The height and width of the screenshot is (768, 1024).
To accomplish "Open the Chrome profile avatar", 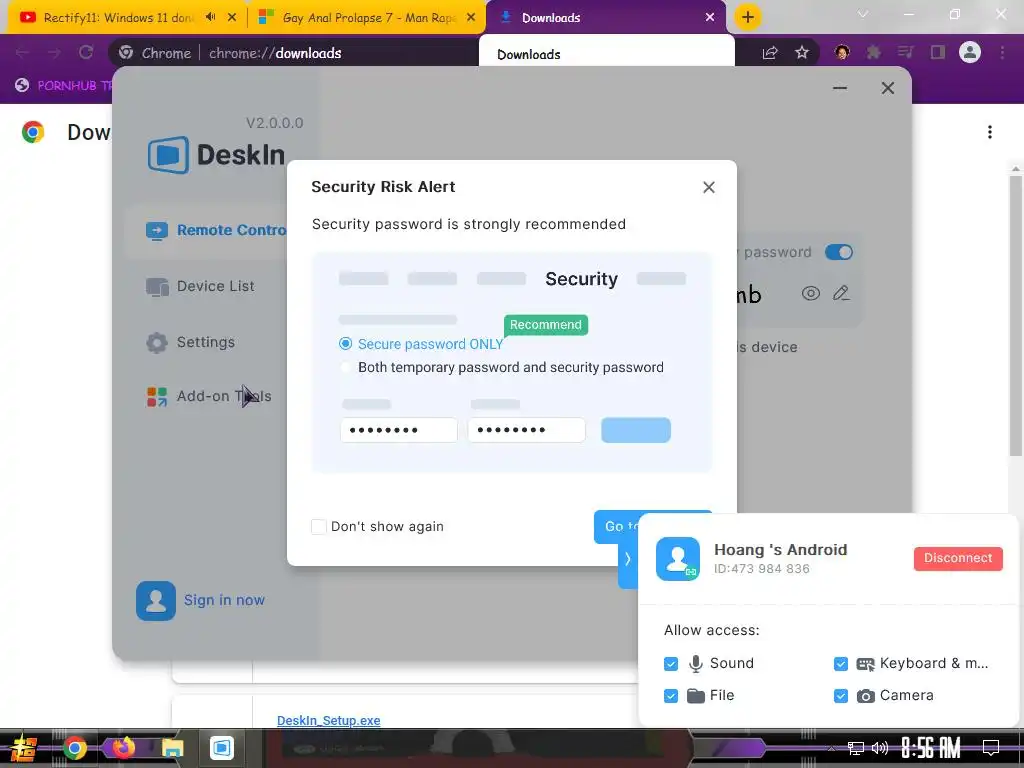I will coord(970,52).
